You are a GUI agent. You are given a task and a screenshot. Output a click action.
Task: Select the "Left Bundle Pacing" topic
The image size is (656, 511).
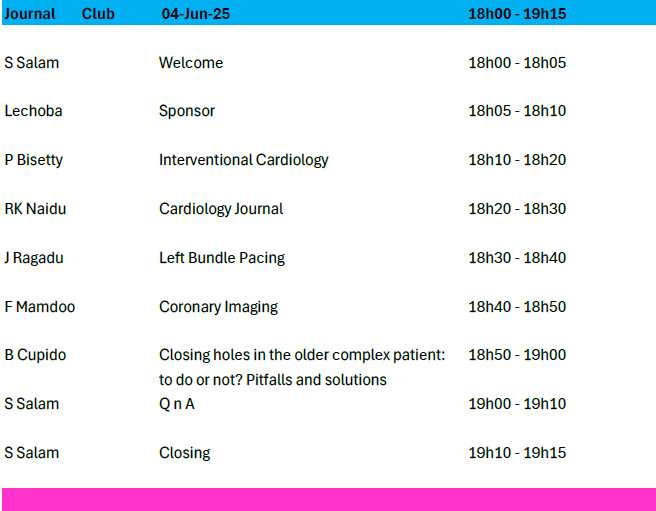click(x=222, y=258)
